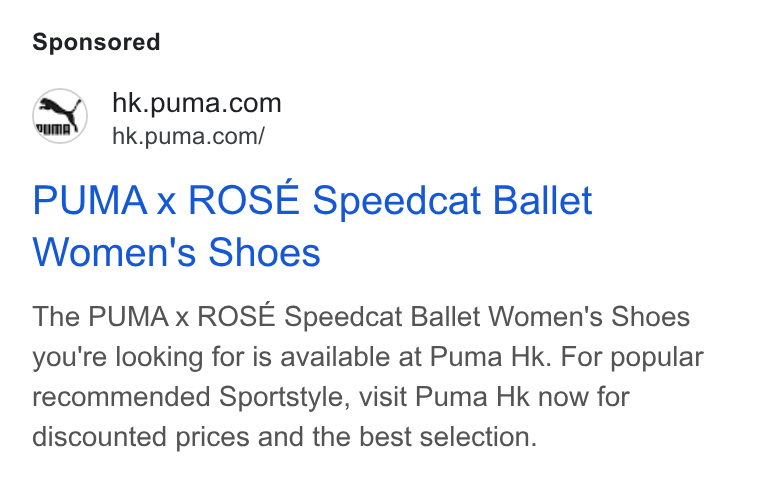Image resolution: width=760 pixels, height=478 pixels.
Task: Click the hk.puma.com site name
Action: (x=197, y=103)
